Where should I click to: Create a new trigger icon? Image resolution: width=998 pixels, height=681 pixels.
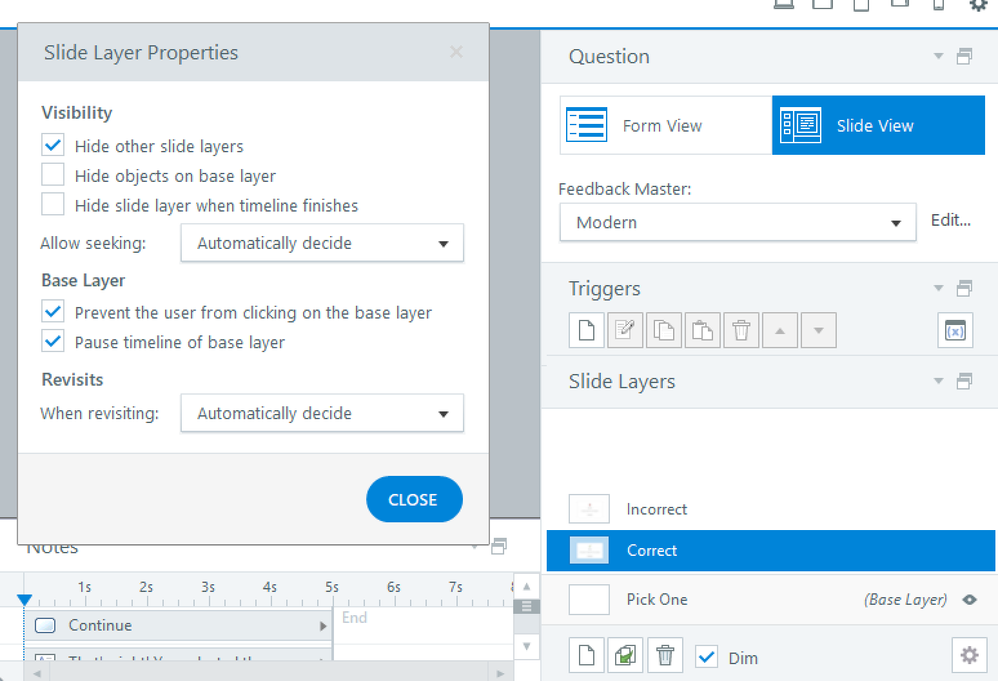[587, 330]
